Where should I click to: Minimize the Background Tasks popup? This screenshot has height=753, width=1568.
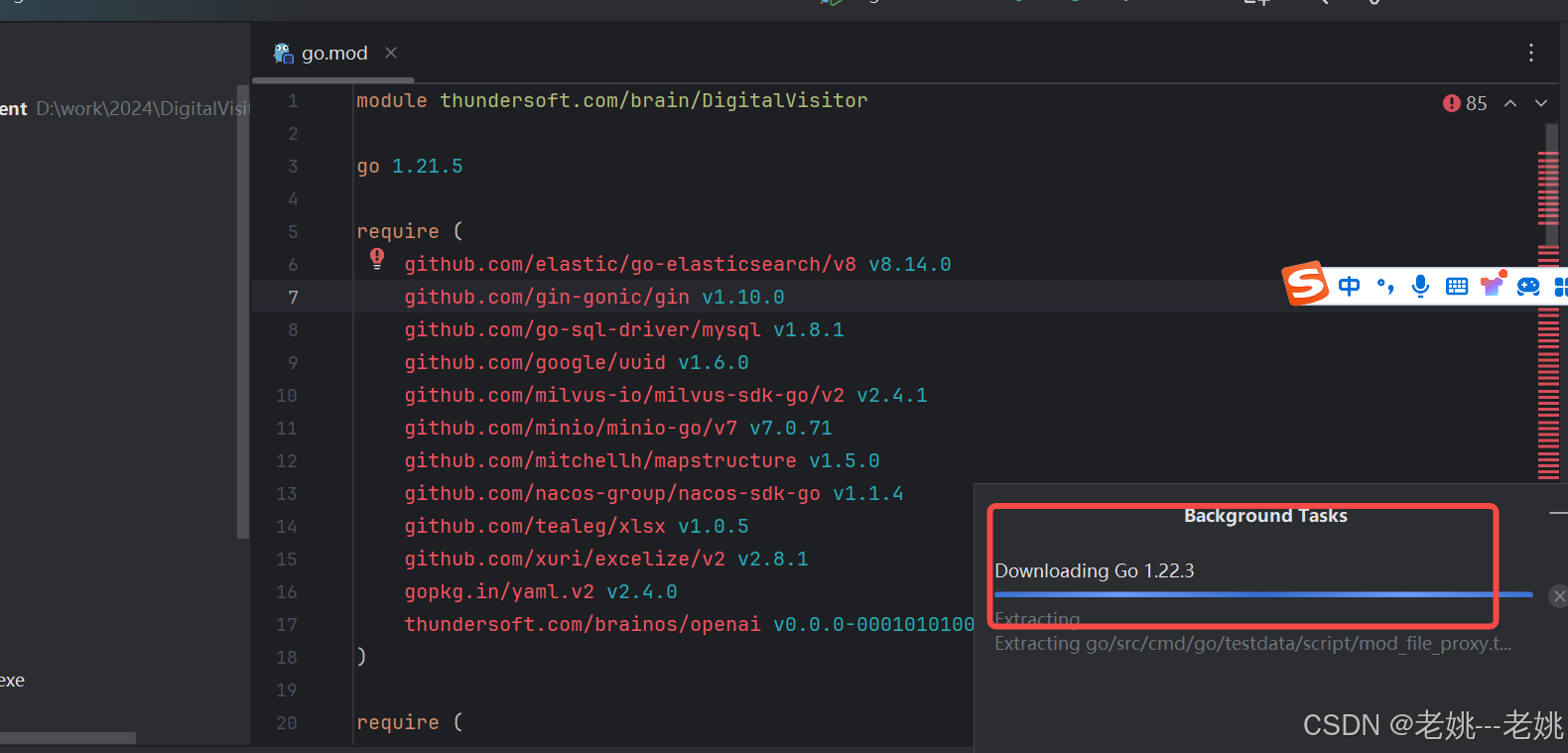point(1558,513)
